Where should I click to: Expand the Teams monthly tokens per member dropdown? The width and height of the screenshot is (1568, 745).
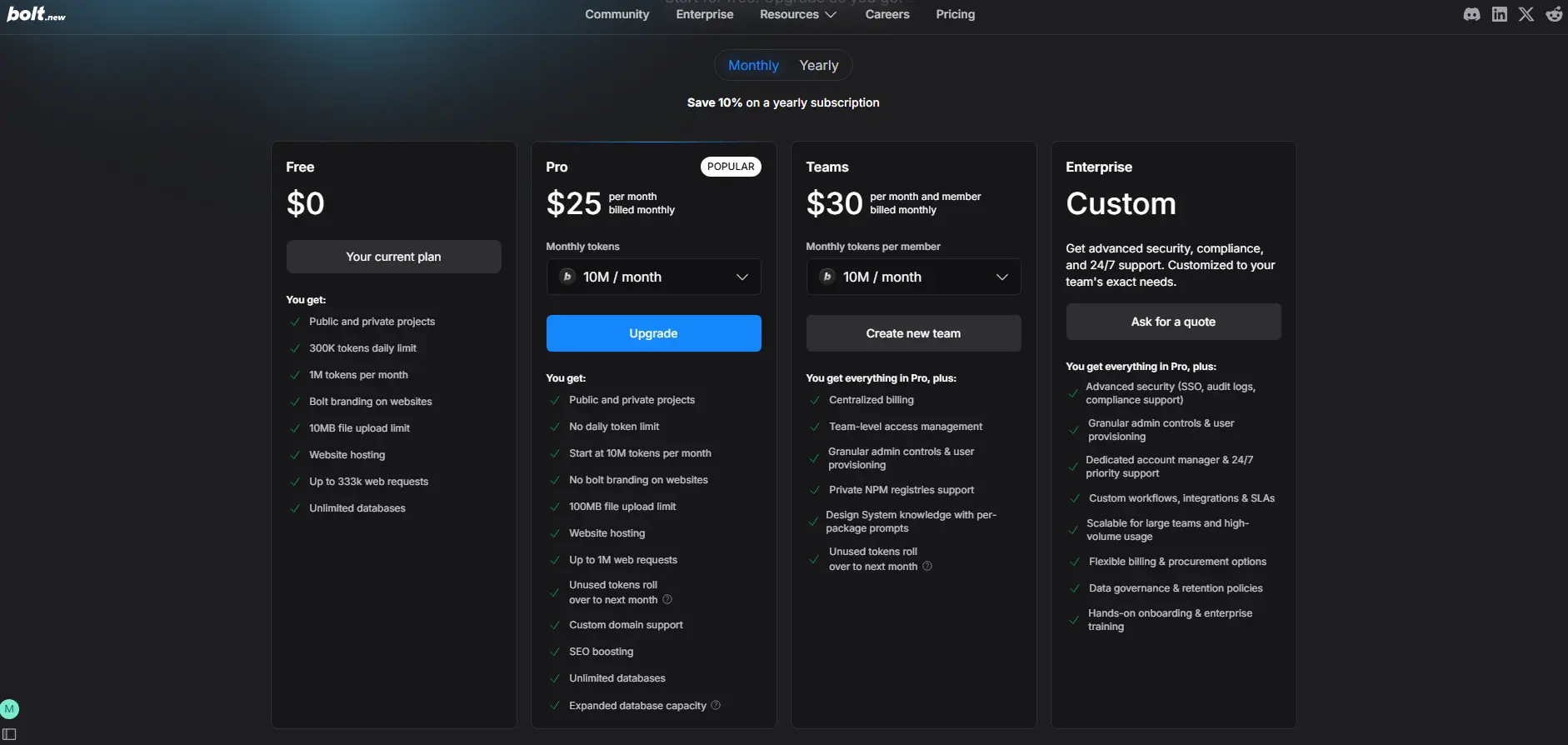(914, 277)
